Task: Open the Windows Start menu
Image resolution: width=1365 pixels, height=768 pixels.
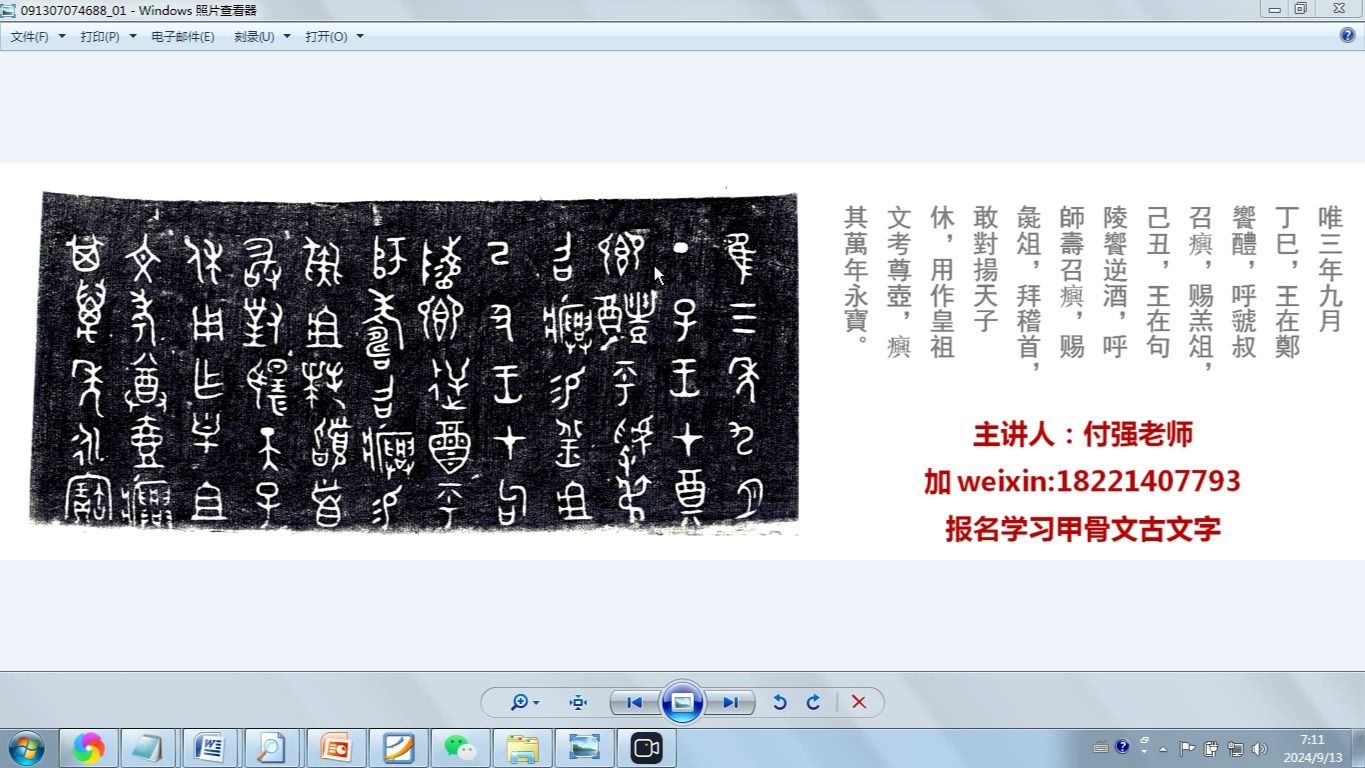Action: (26, 748)
